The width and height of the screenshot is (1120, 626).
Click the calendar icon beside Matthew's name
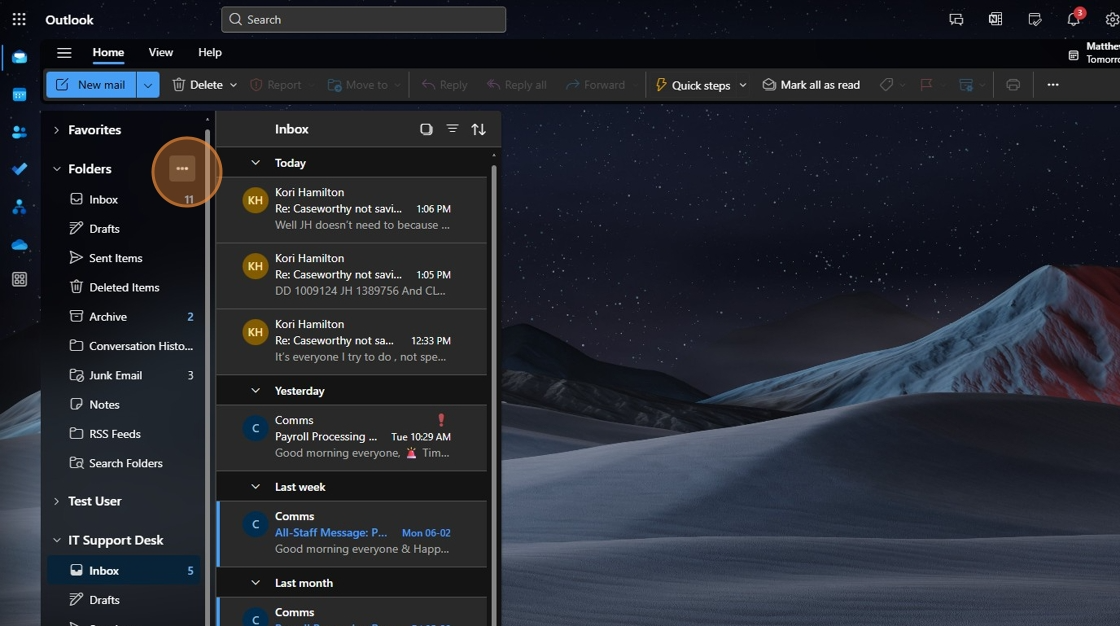(1074, 55)
